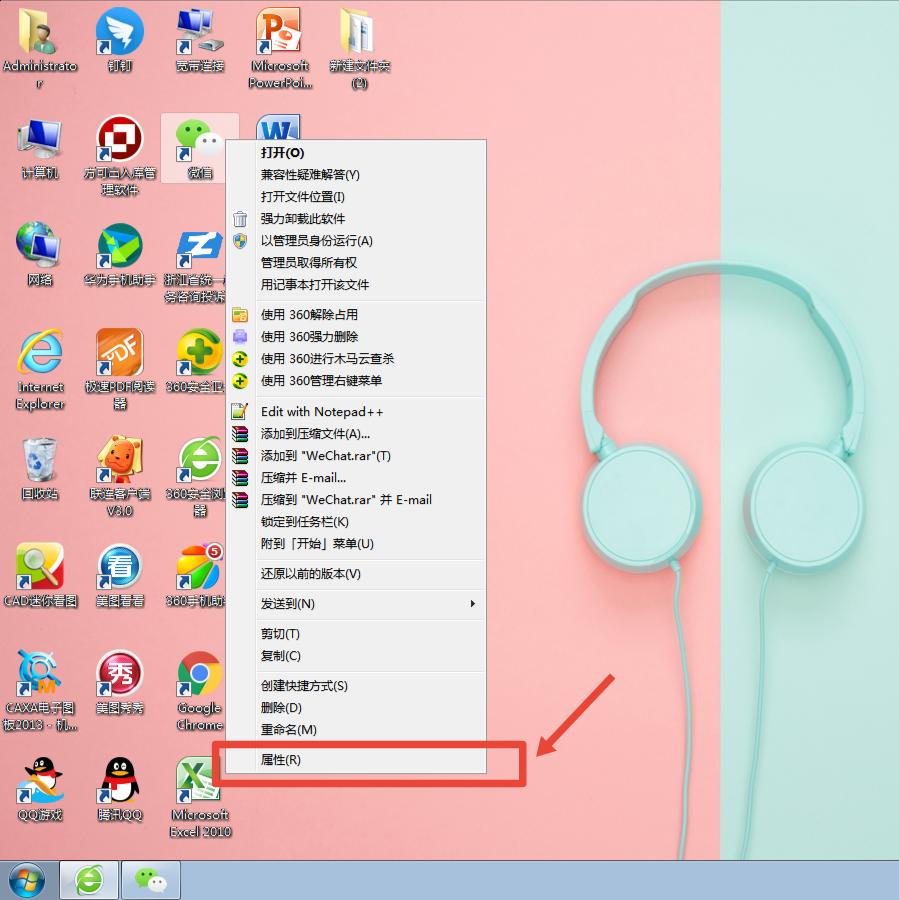Image resolution: width=899 pixels, height=900 pixels.
Task: Choose 打开文件位置(I) menu entry
Action: [x=356, y=197]
